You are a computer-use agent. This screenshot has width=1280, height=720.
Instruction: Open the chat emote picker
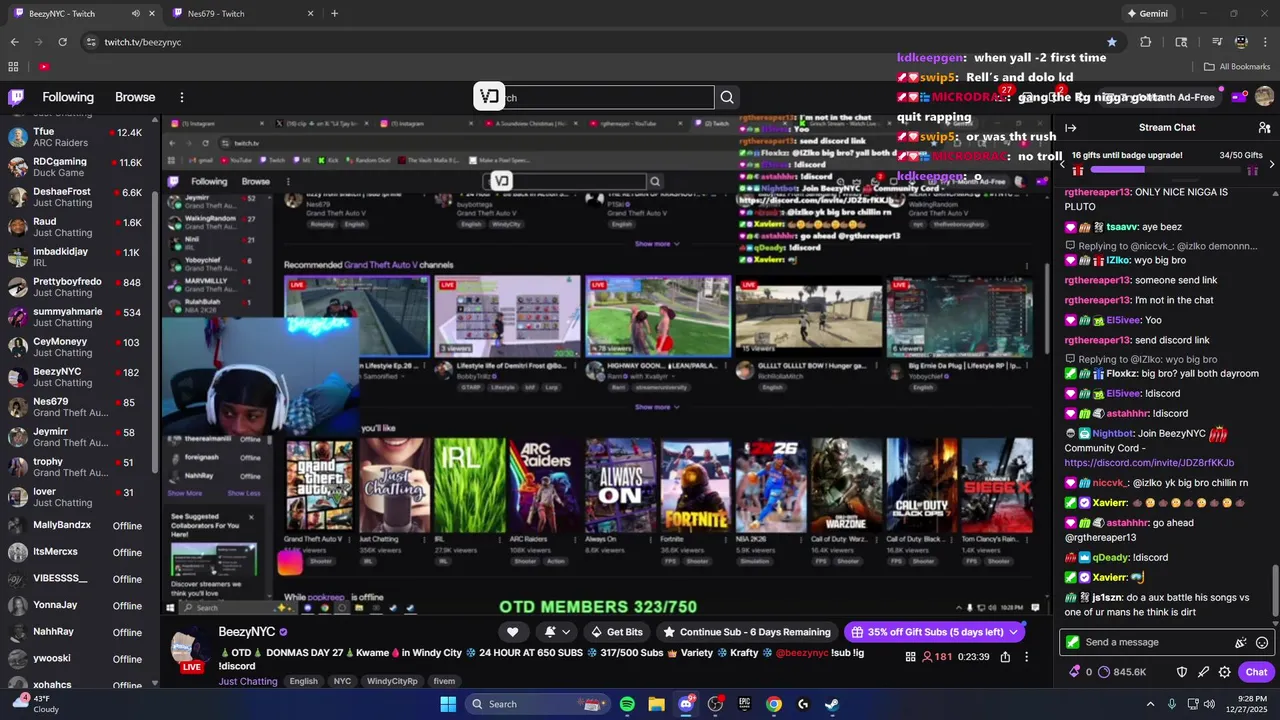point(1262,642)
